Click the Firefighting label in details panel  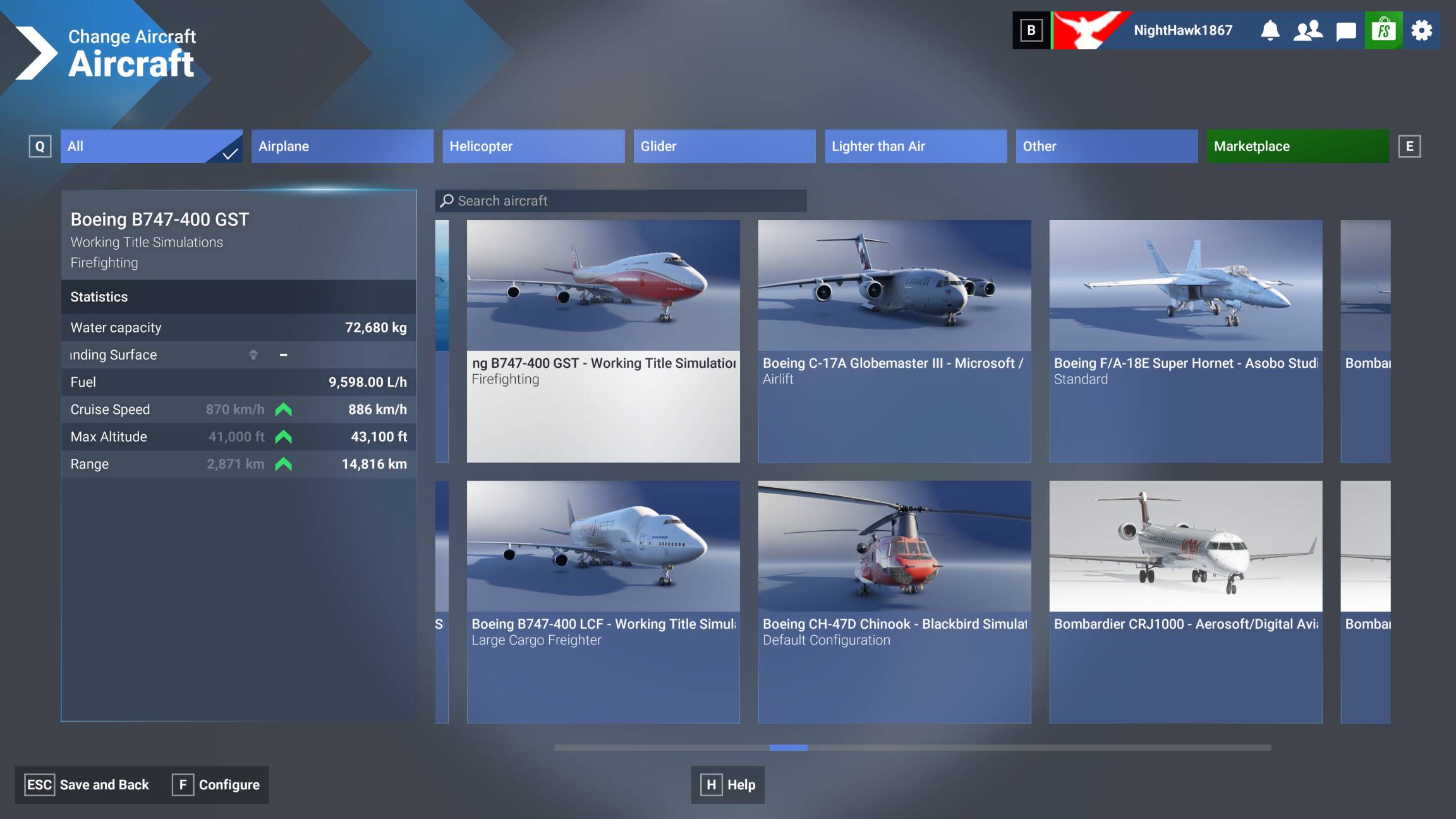click(104, 263)
